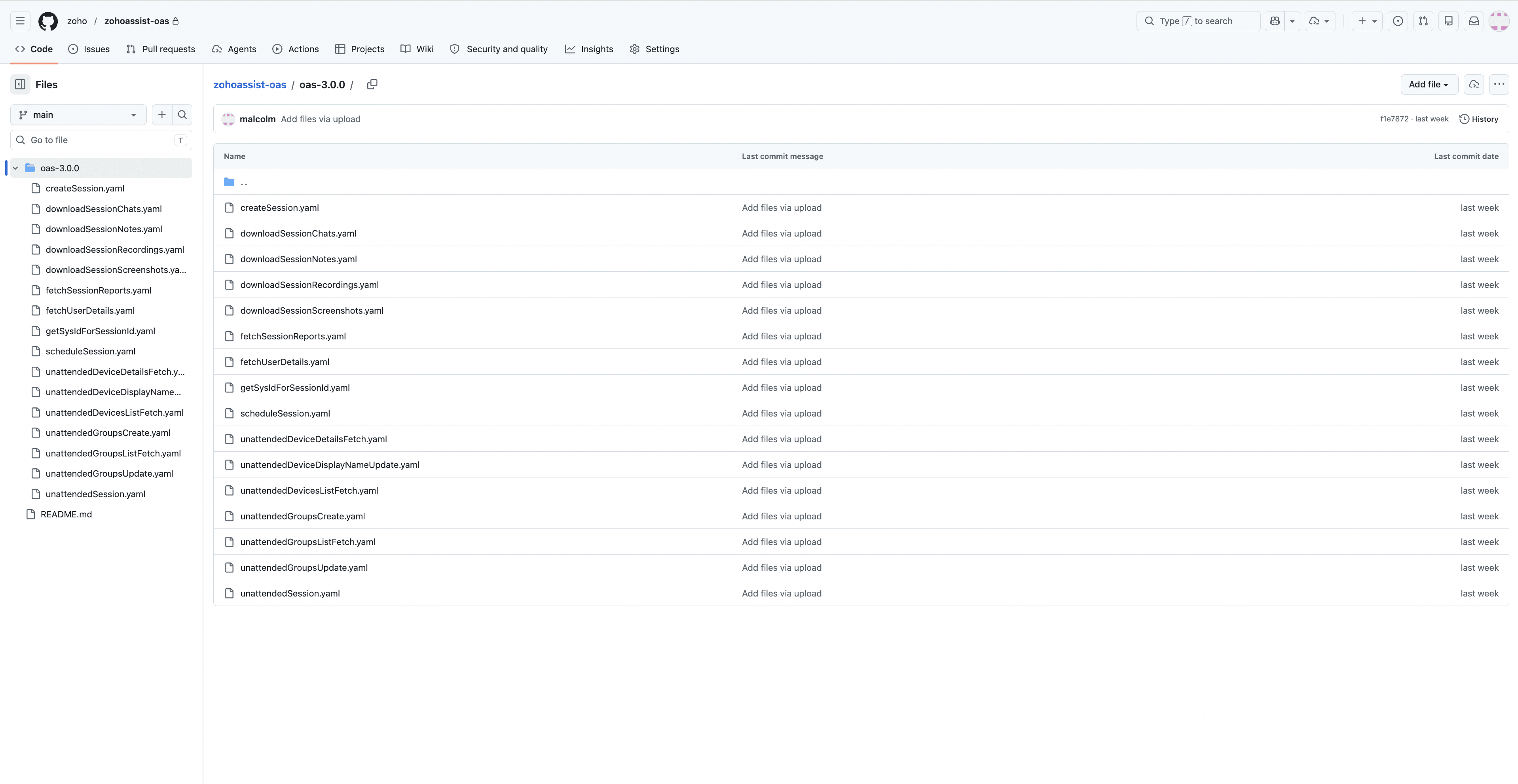This screenshot has width=1518, height=784.
Task: Open downloadSessionRecordings.yaml in the file table
Action: pyautogui.click(x=309, y=285)
